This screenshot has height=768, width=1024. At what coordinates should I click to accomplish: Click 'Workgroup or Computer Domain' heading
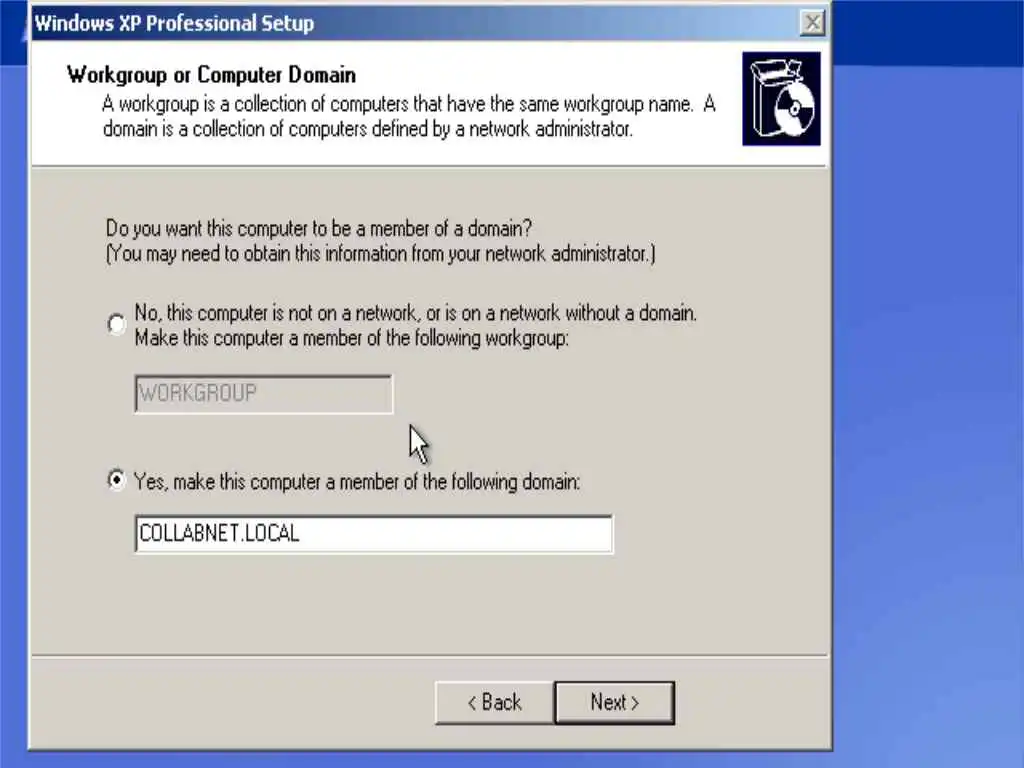point(211,75)
